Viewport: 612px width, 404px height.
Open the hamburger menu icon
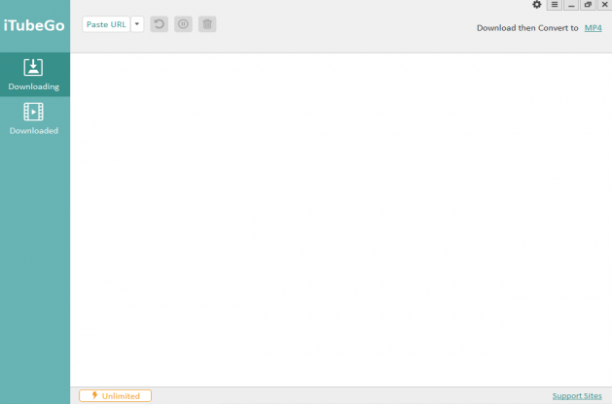pyautogui.click(x=554, y=5)
